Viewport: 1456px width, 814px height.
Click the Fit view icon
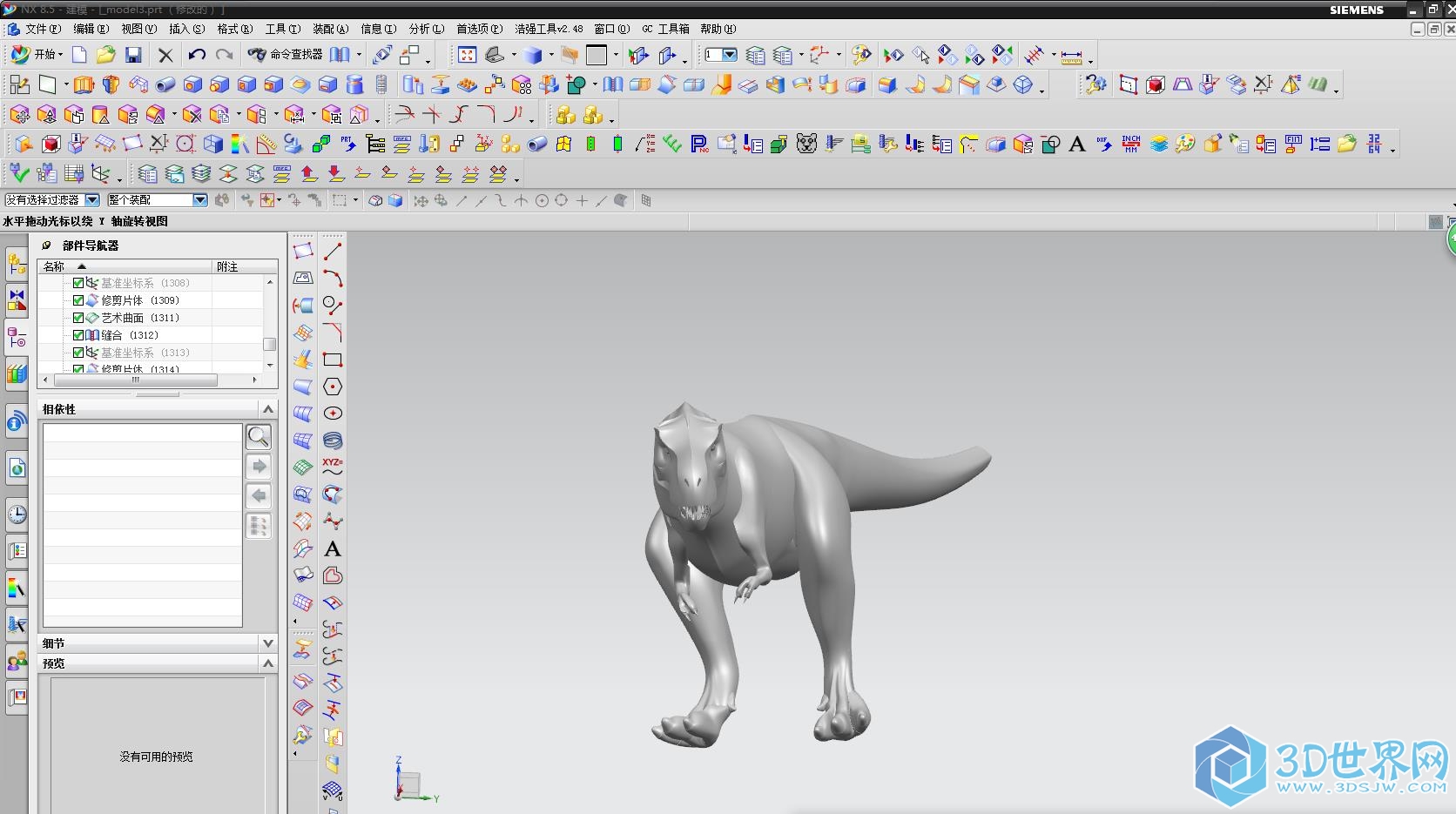(467, 55)
